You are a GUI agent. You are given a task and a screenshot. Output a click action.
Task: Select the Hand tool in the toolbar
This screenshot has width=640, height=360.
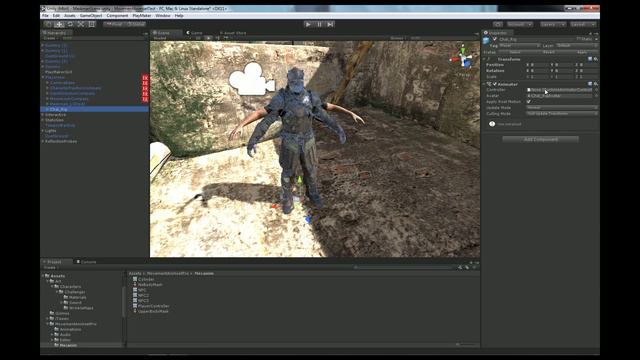[x=49, y=24]
